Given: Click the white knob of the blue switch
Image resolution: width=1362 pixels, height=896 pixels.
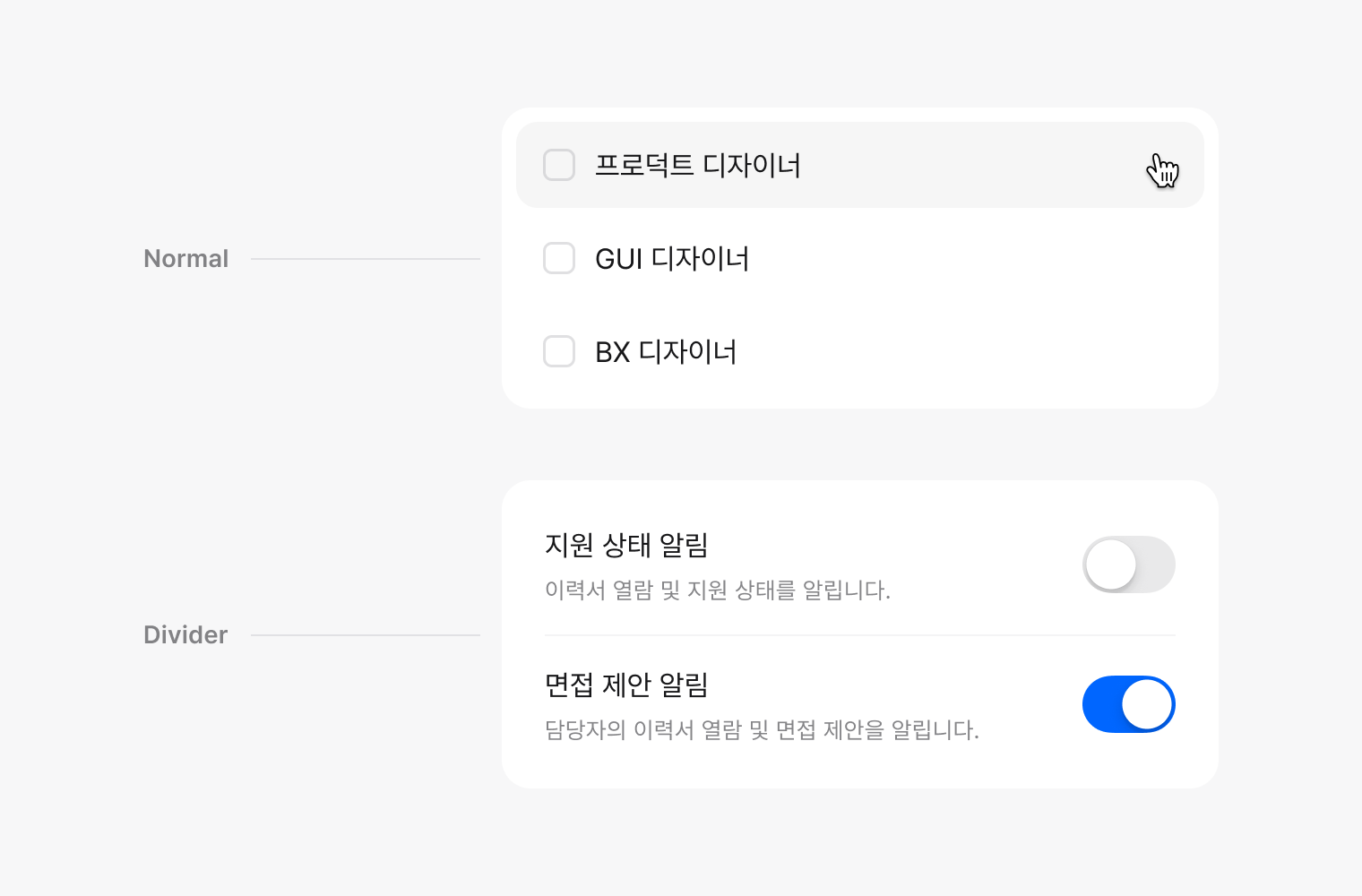Looking at the screenshot, I should (x=1148, y=704).
